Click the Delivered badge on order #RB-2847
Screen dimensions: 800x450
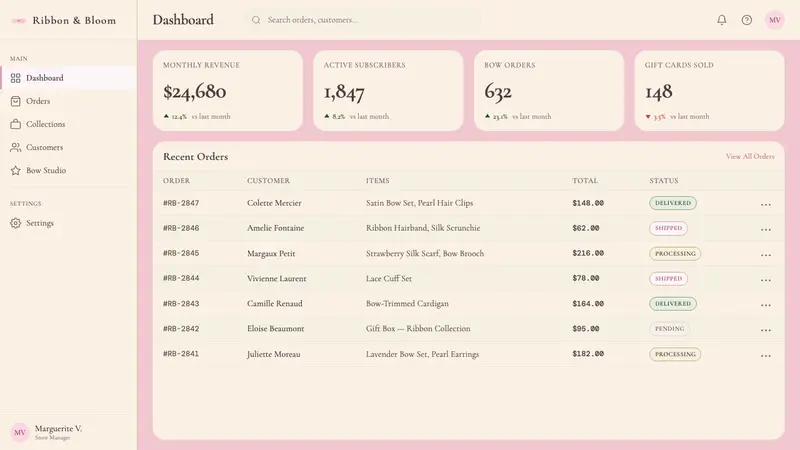(672, 203)
